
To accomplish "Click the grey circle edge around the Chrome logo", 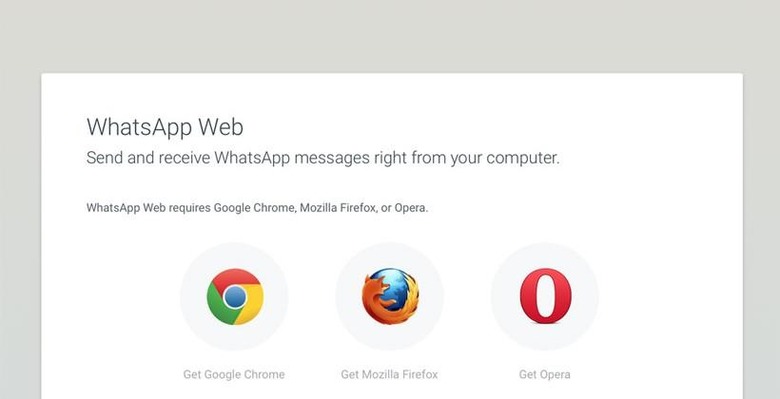I will pos(185,297).
